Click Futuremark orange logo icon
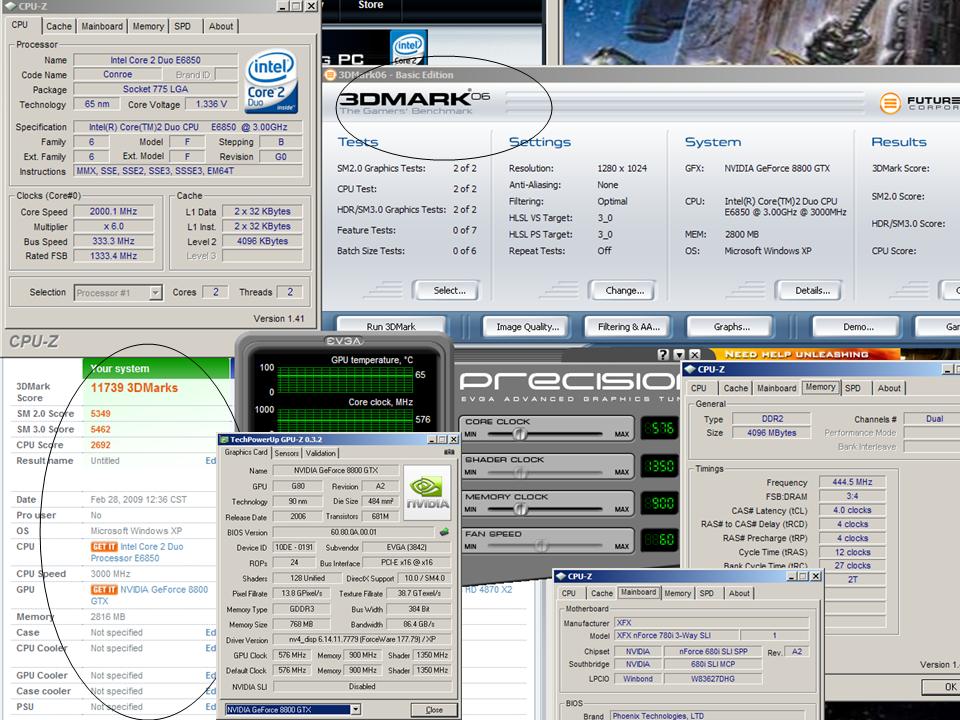The image size is (960, 720). click(x=890, y=103)
